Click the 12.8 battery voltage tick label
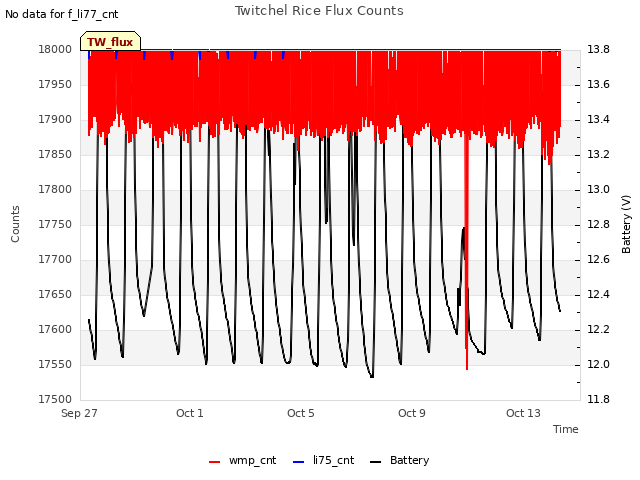Viewport: 640px width, 480px height. (x=598, y=224)
